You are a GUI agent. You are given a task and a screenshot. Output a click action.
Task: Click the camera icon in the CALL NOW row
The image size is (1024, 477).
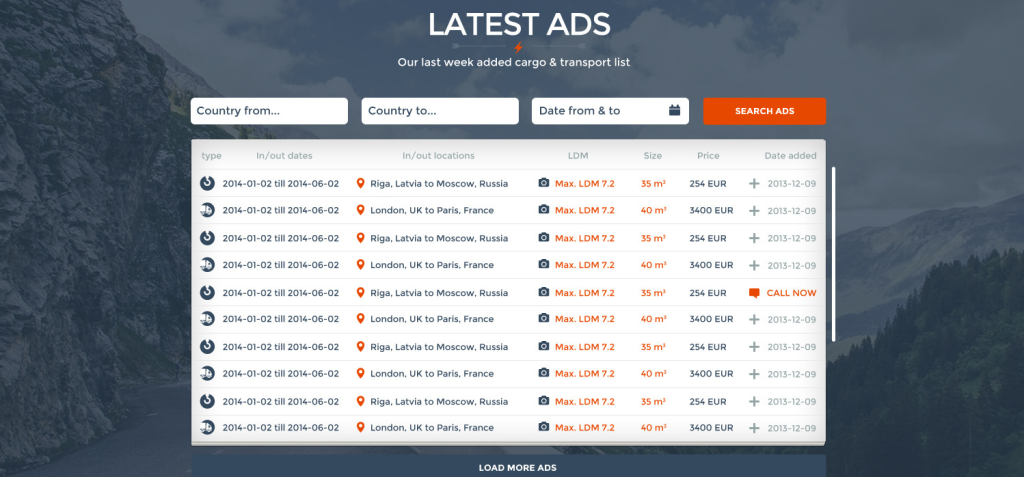543,293
